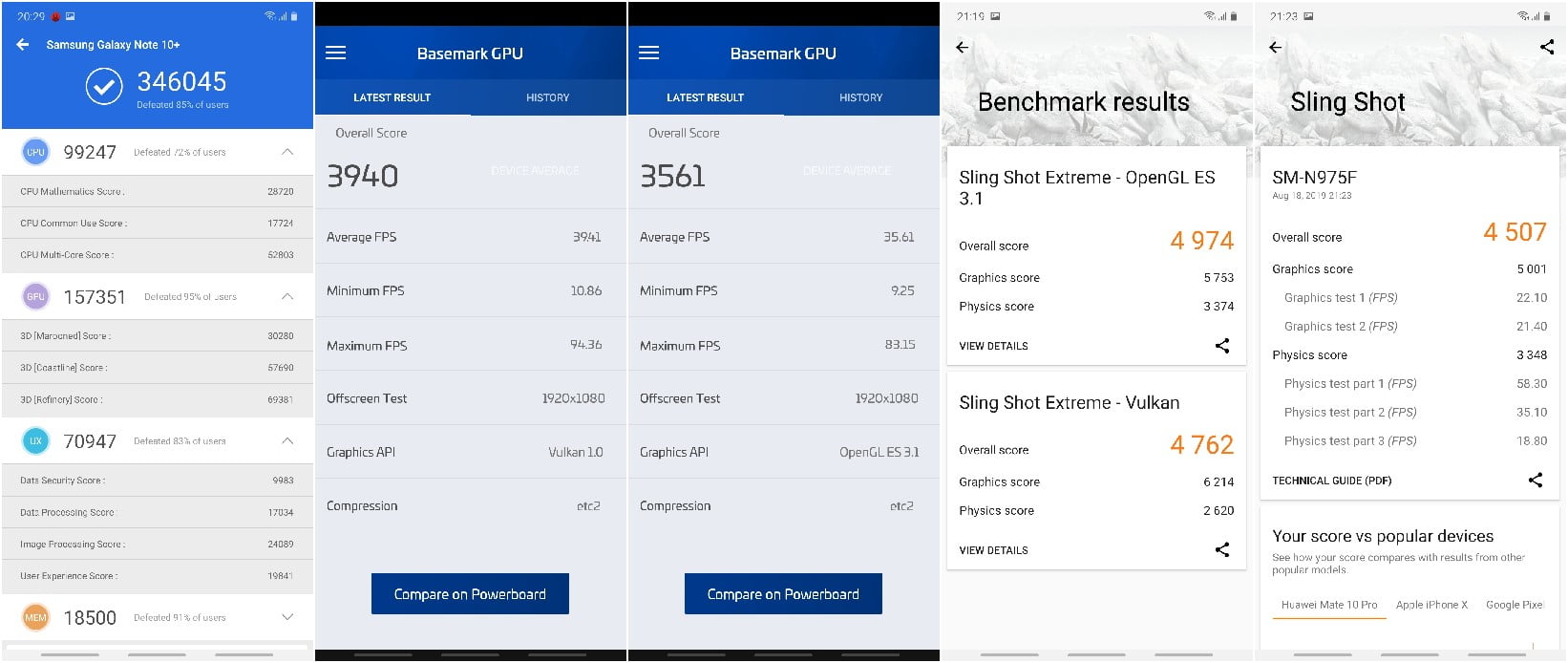Viewport: 1568px width, 663px height.
Task: Open hamburger menu in OpenGL Basemark GPU screen
Action: tap(649, 53)
